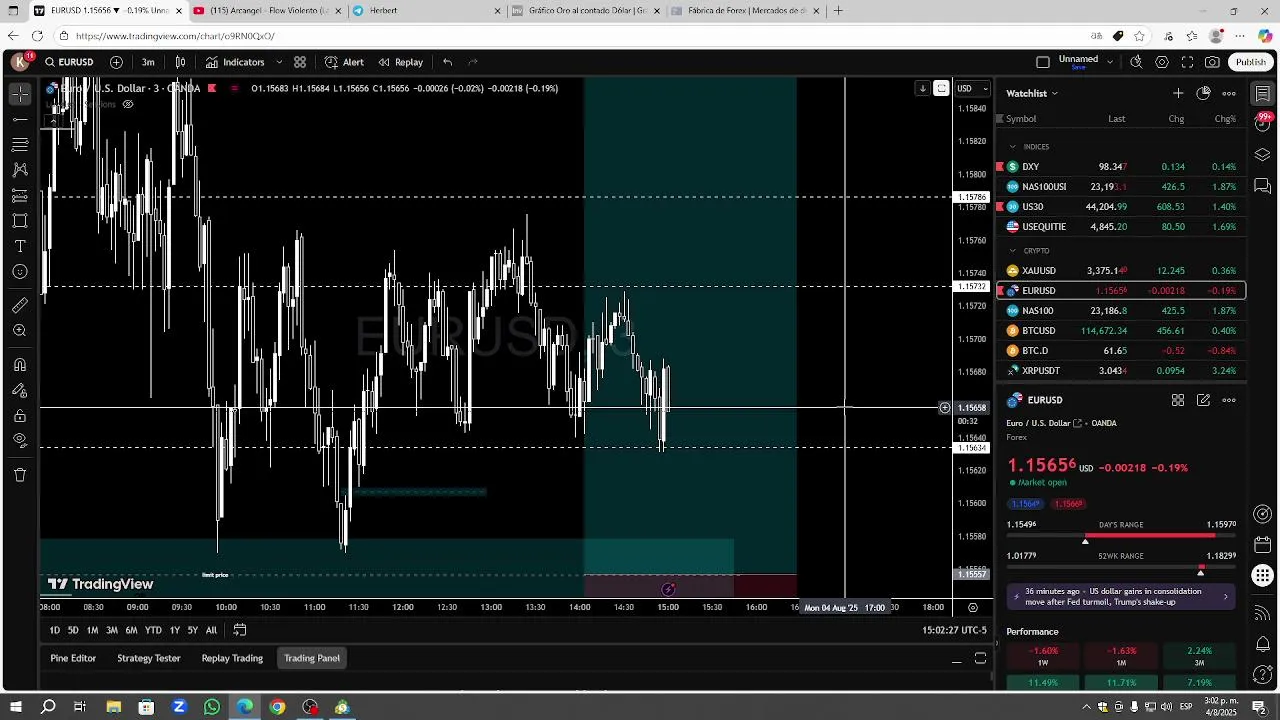Select the 1D date range
This screenshot has width=1280, height=720.
click(x=55, y=630)
